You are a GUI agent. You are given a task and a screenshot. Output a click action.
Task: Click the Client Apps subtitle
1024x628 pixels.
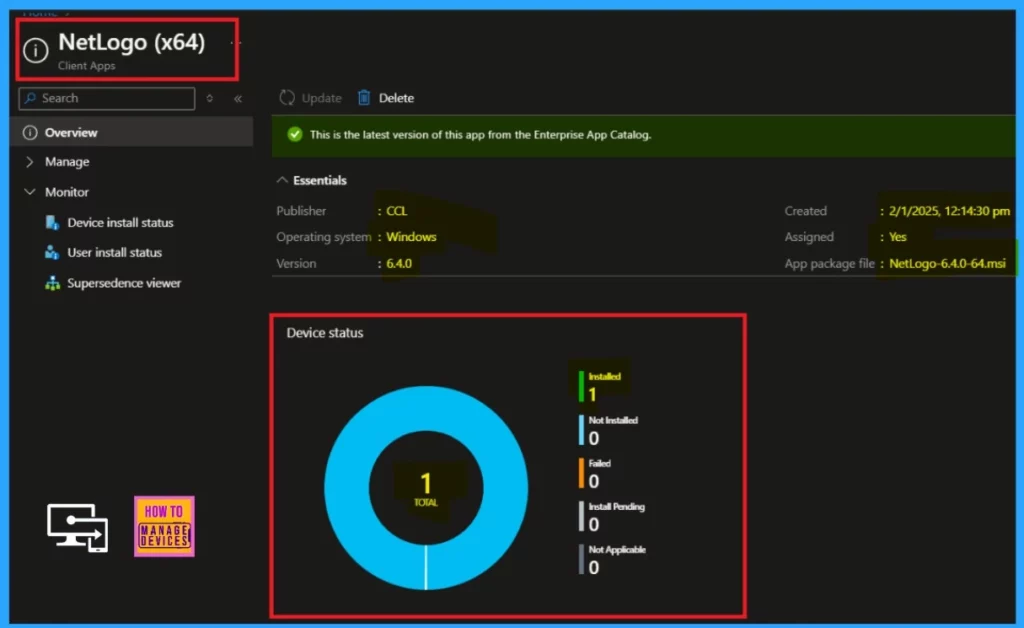[x=86, y=66]
